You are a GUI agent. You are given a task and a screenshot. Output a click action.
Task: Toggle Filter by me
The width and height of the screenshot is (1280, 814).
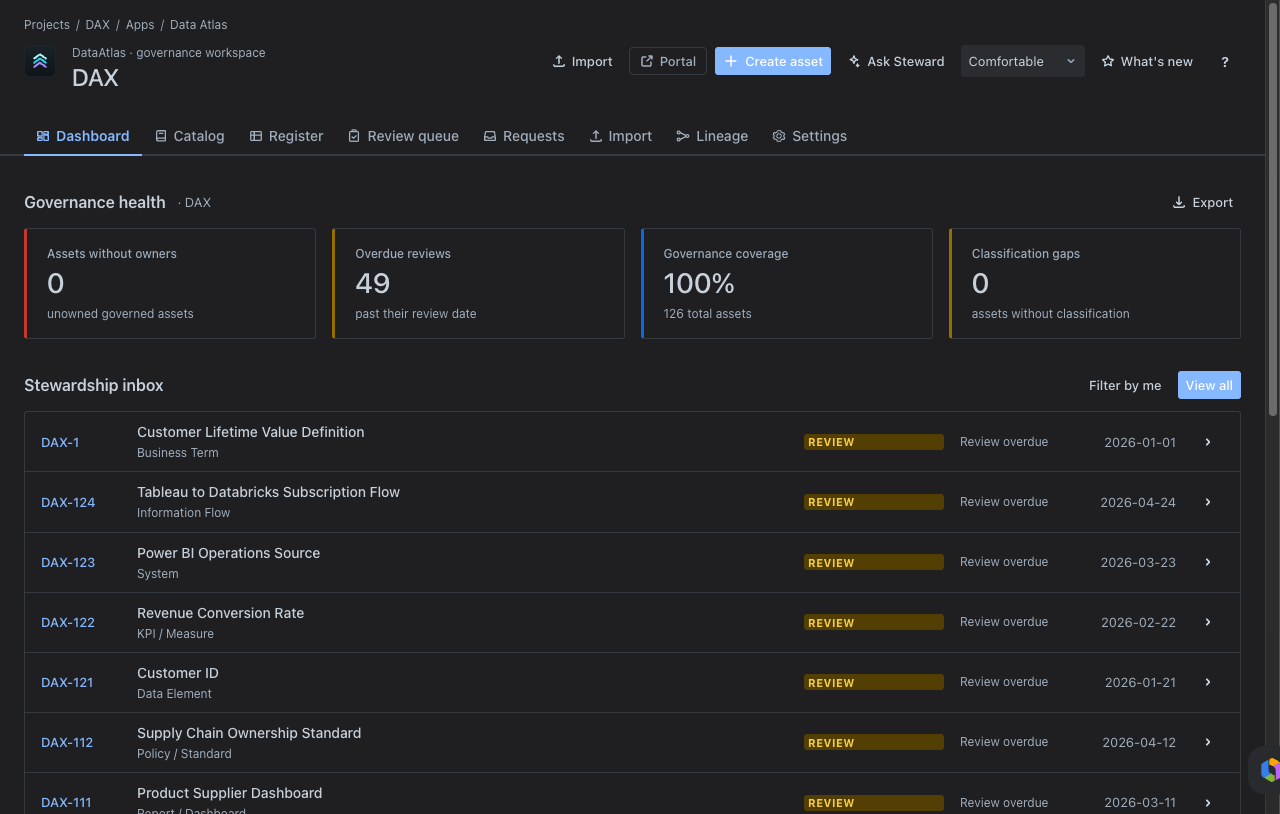pyautogui.click(x=1125, y=385)
